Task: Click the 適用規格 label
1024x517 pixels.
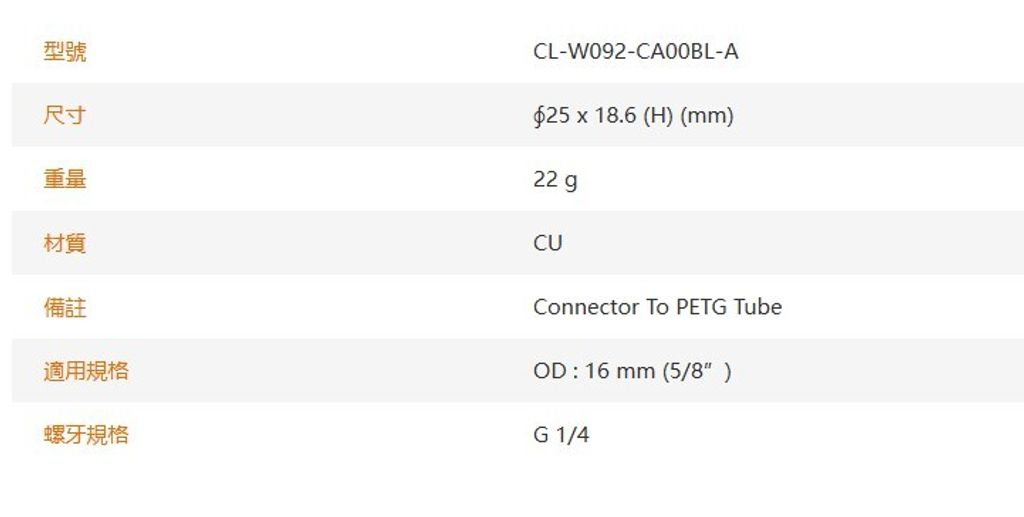Action: pyautogui.click(x=86, y=371)
